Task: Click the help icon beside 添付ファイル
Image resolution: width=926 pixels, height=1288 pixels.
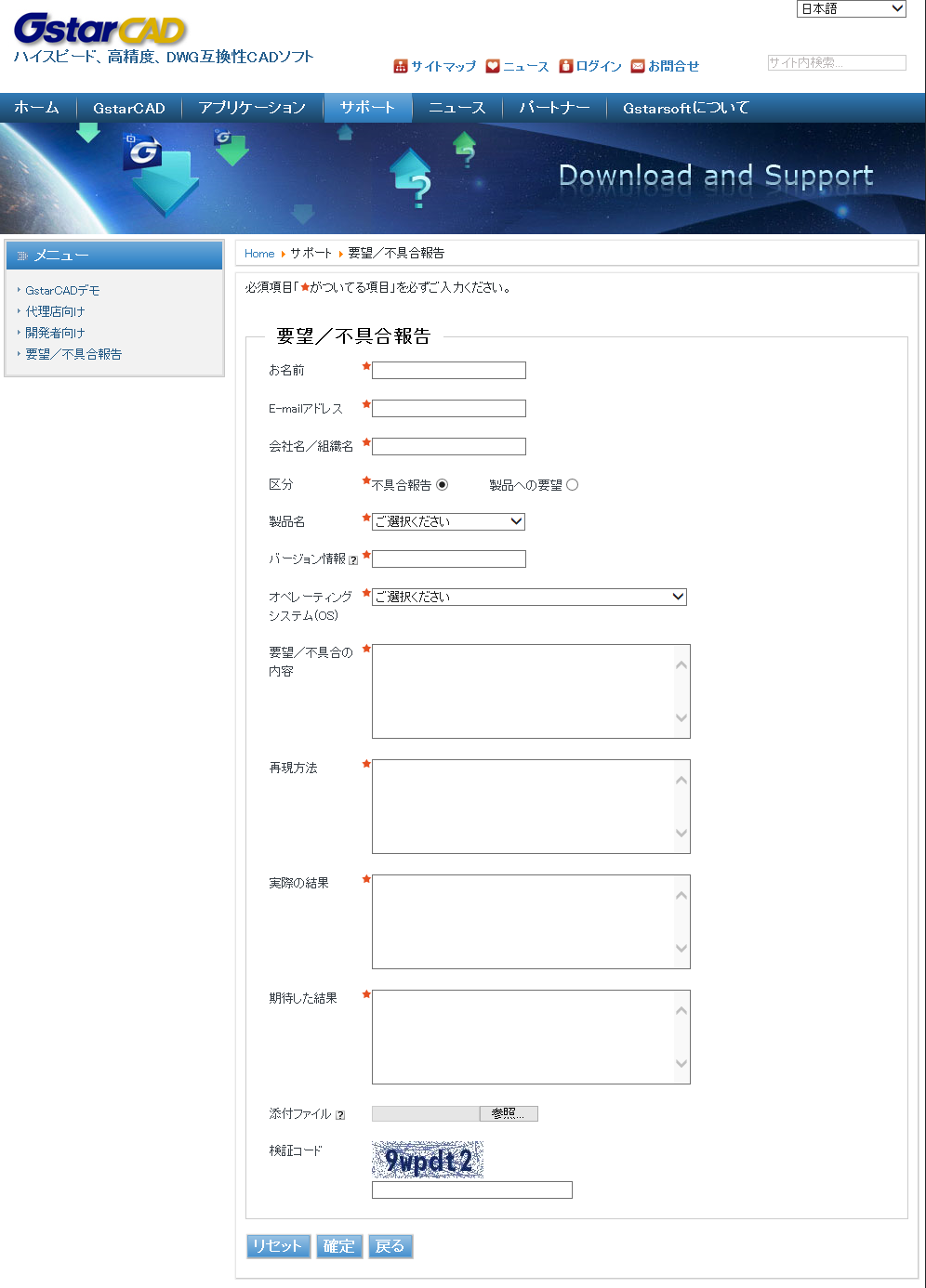Action: [340, 1115]
